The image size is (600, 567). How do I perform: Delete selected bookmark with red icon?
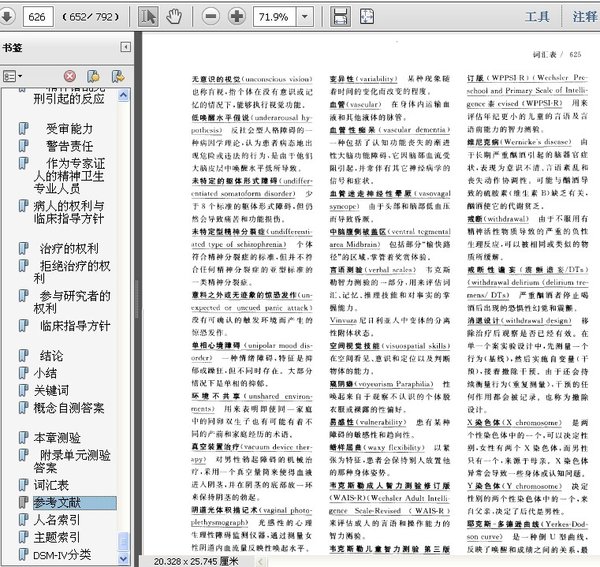69,75
